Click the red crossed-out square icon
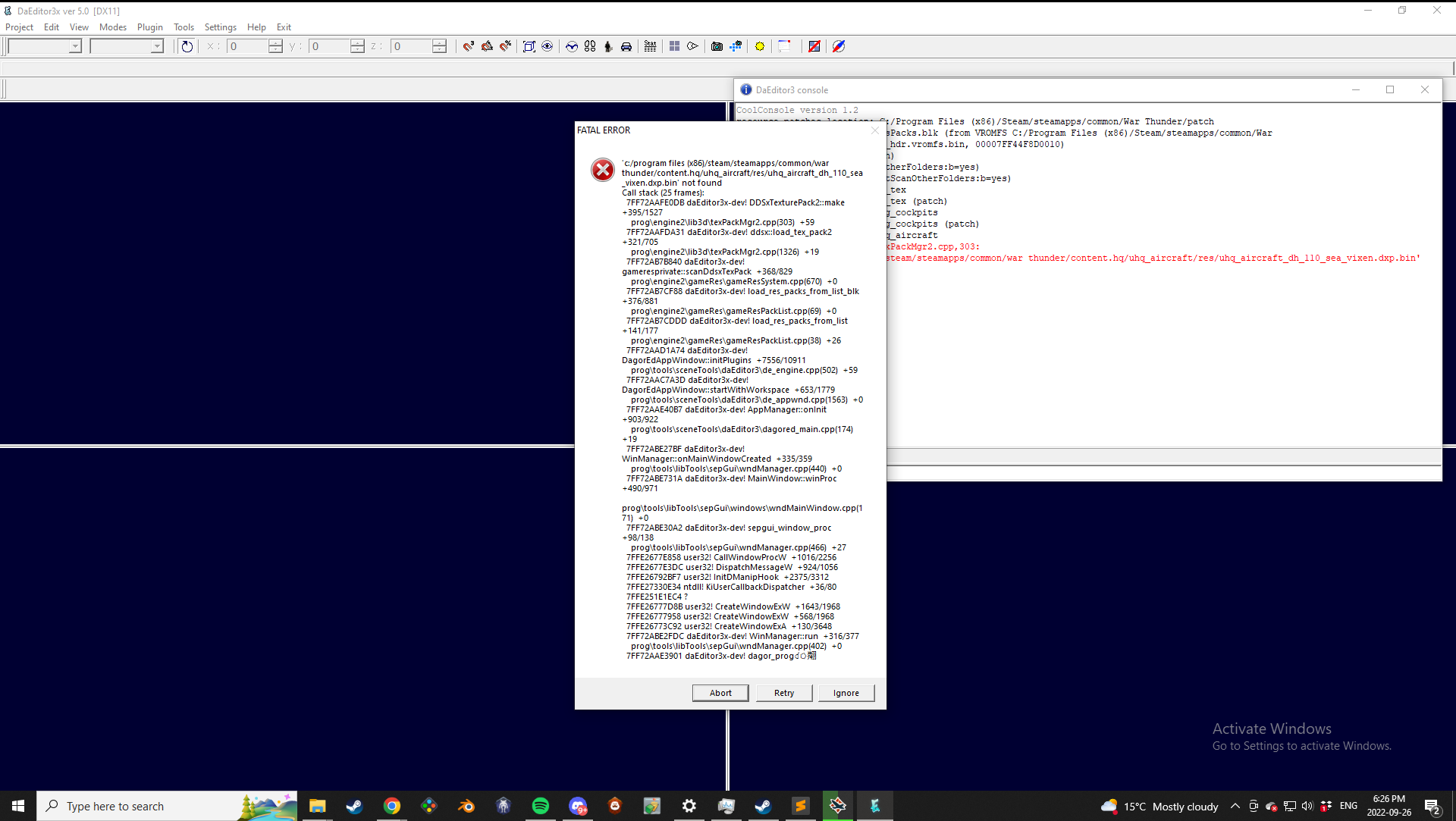The width and height of the screenshot is (1456, 821). pyautogui.click(x=814, y=46)
